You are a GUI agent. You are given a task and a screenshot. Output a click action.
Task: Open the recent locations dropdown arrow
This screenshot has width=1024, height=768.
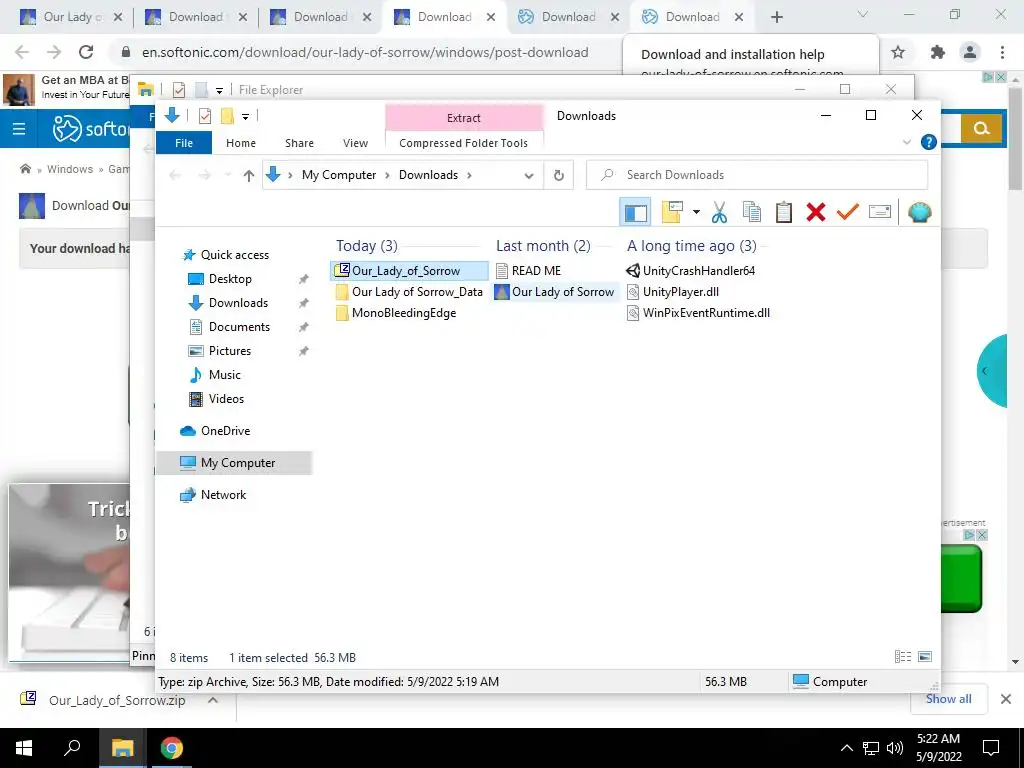click(228, 175)
